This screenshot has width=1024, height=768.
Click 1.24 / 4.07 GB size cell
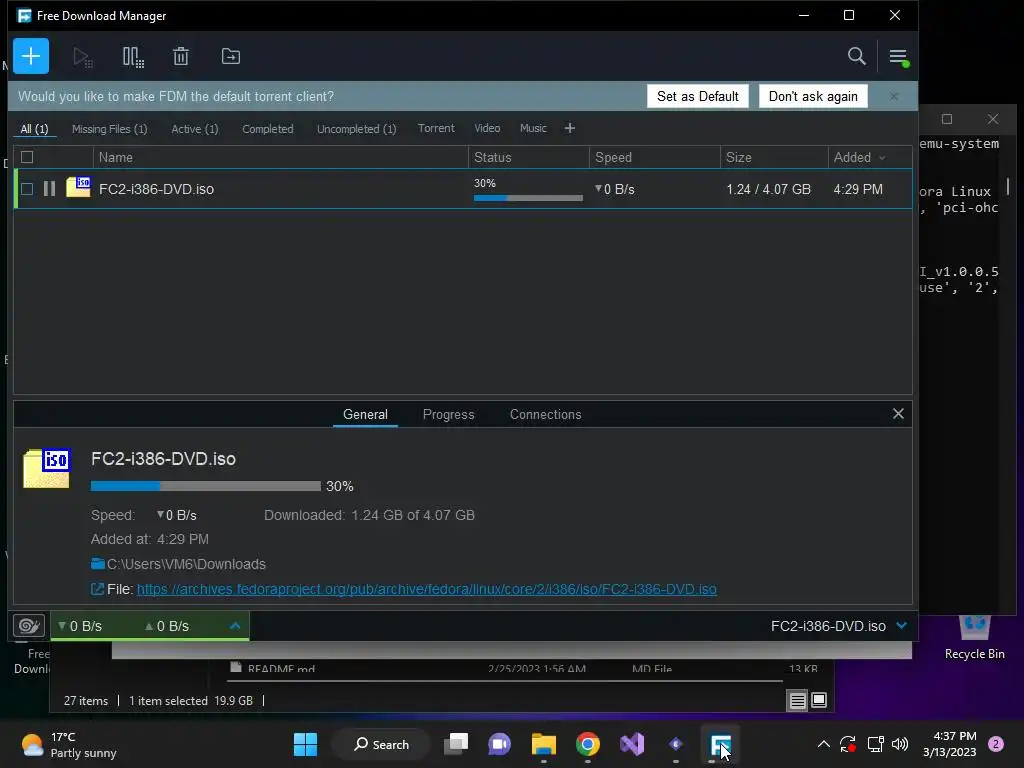click(768, 189)
